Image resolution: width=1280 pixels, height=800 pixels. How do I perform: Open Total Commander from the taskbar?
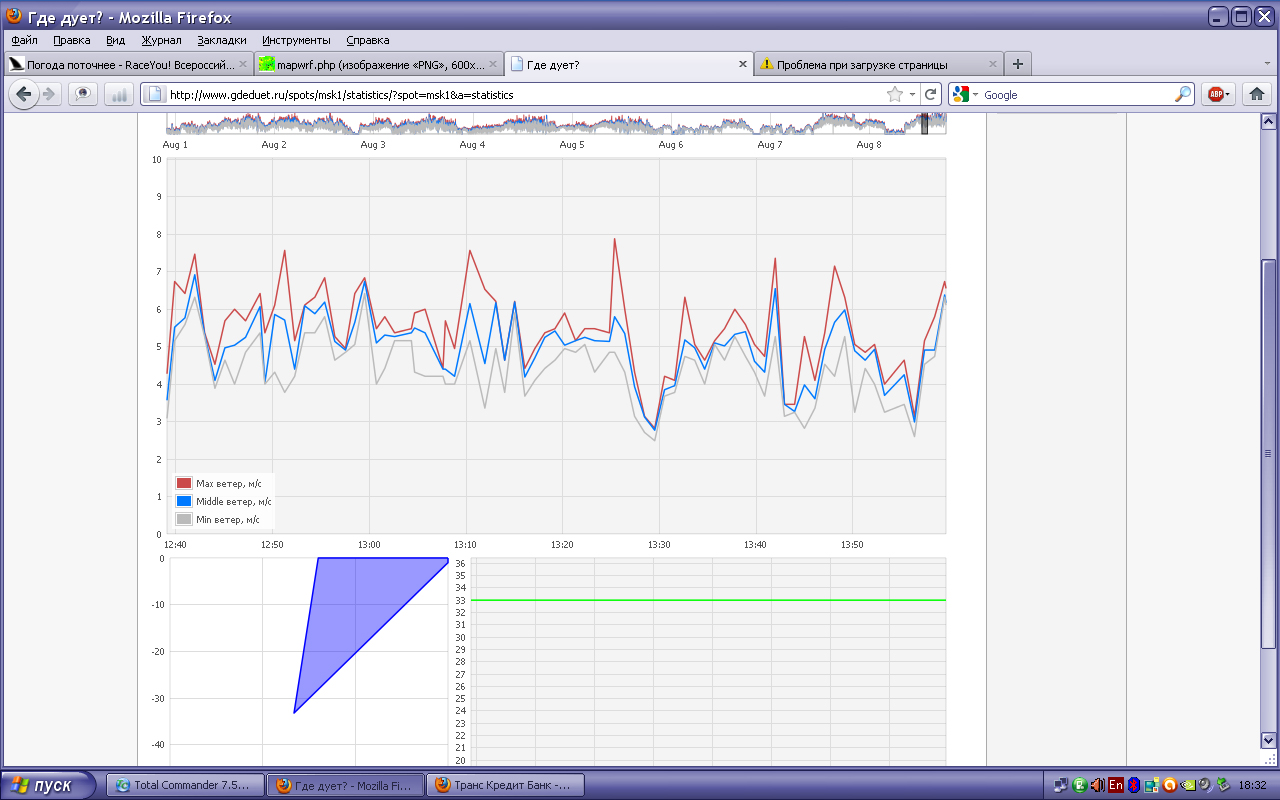(188, 785)
